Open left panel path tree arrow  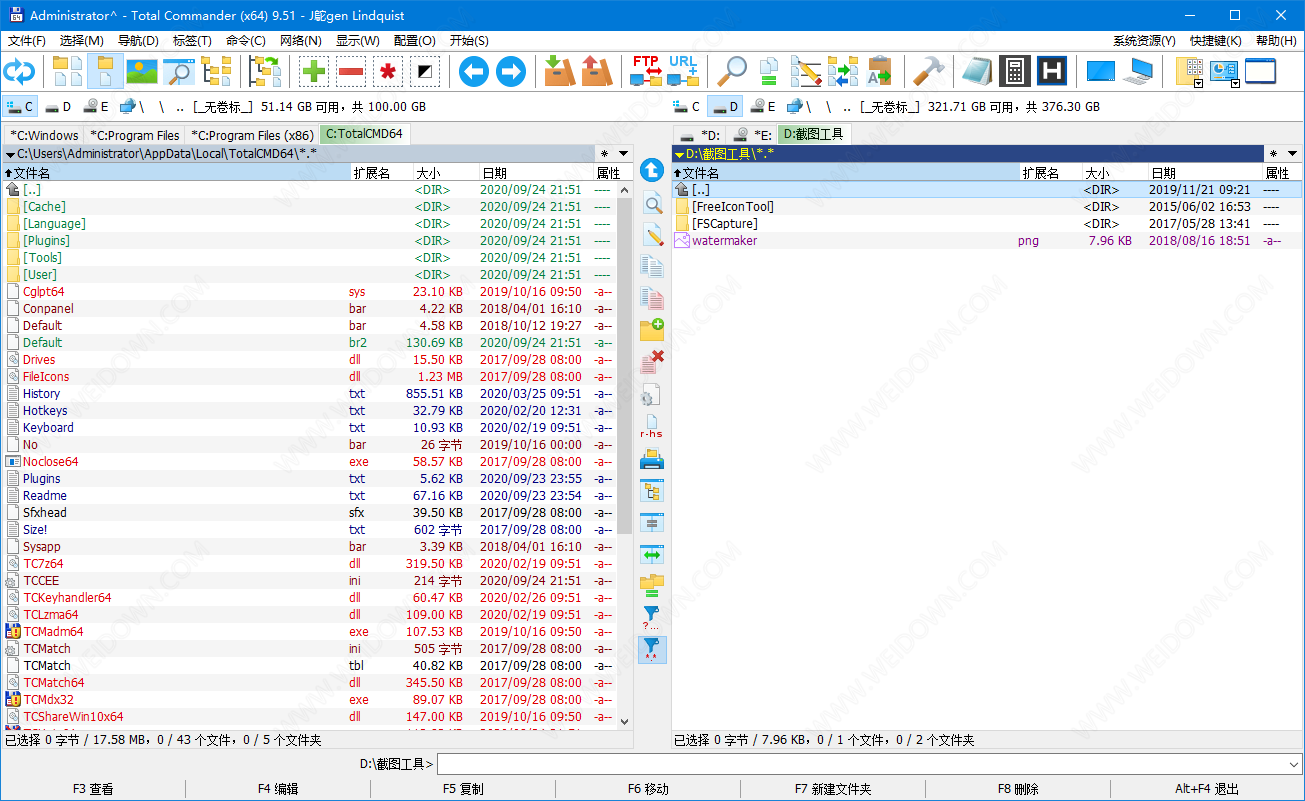click(x=10, y=154)
